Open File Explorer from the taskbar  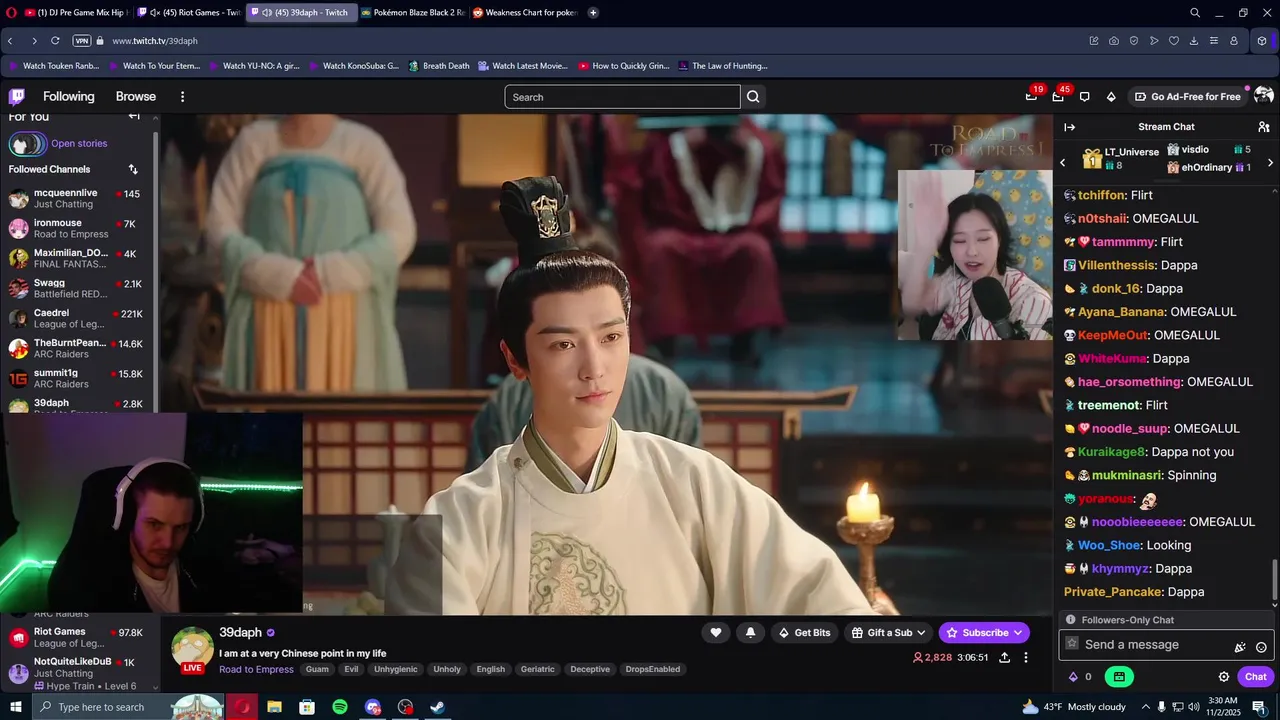point(274,707)
